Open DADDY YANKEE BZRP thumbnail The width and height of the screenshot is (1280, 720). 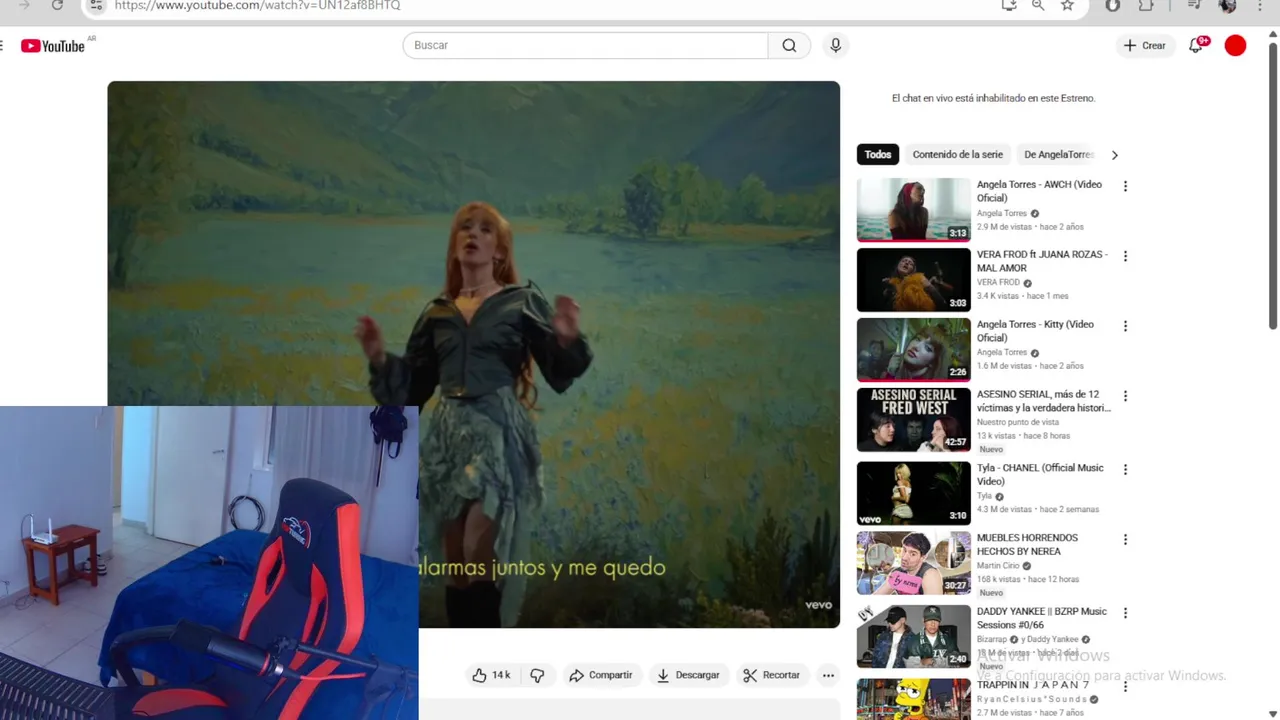tap(913, 636)
